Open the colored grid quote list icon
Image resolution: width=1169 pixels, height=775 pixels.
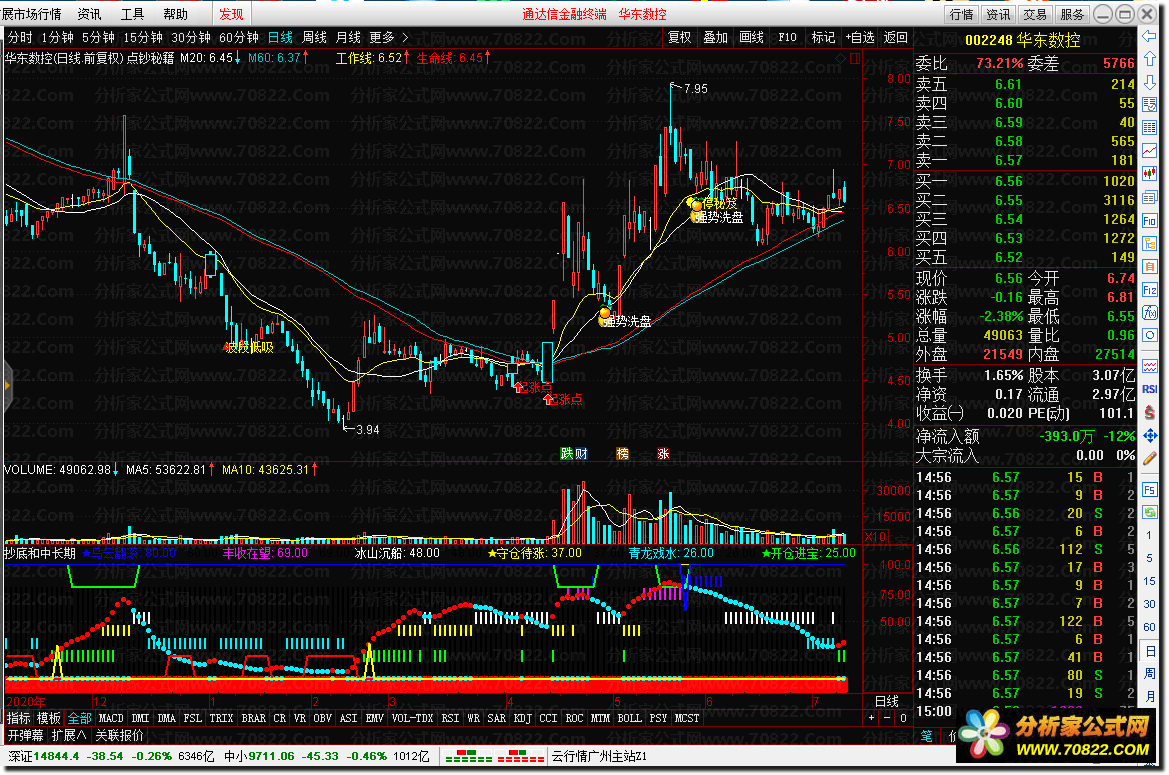pos(1149,128)
